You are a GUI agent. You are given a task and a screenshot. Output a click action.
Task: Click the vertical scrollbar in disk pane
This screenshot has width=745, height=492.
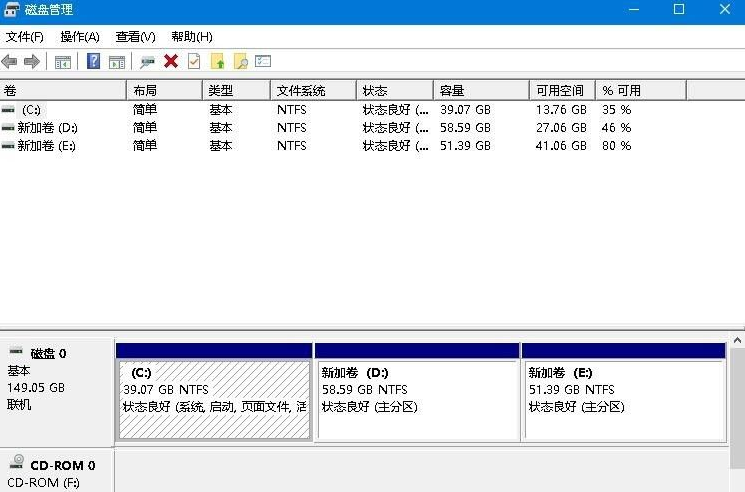tap(737, 410)
